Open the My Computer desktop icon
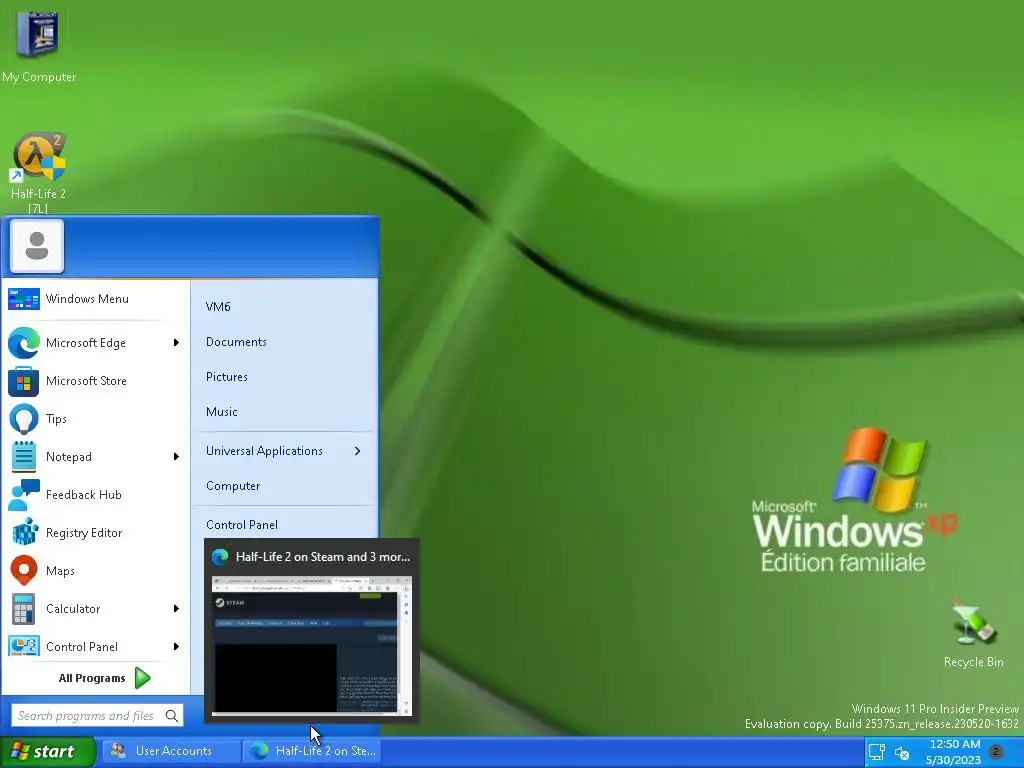The height and width of the screenshot is (768, 1024). pos(38,46)
